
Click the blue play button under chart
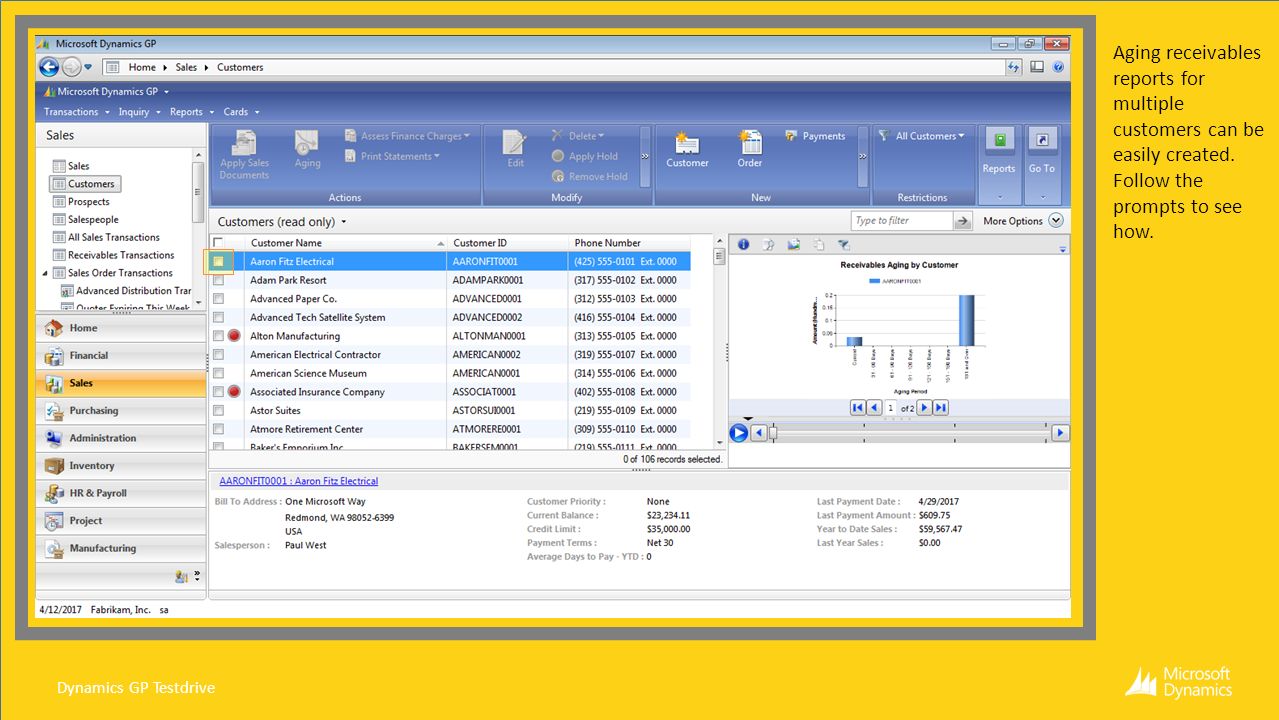(739, 433)
